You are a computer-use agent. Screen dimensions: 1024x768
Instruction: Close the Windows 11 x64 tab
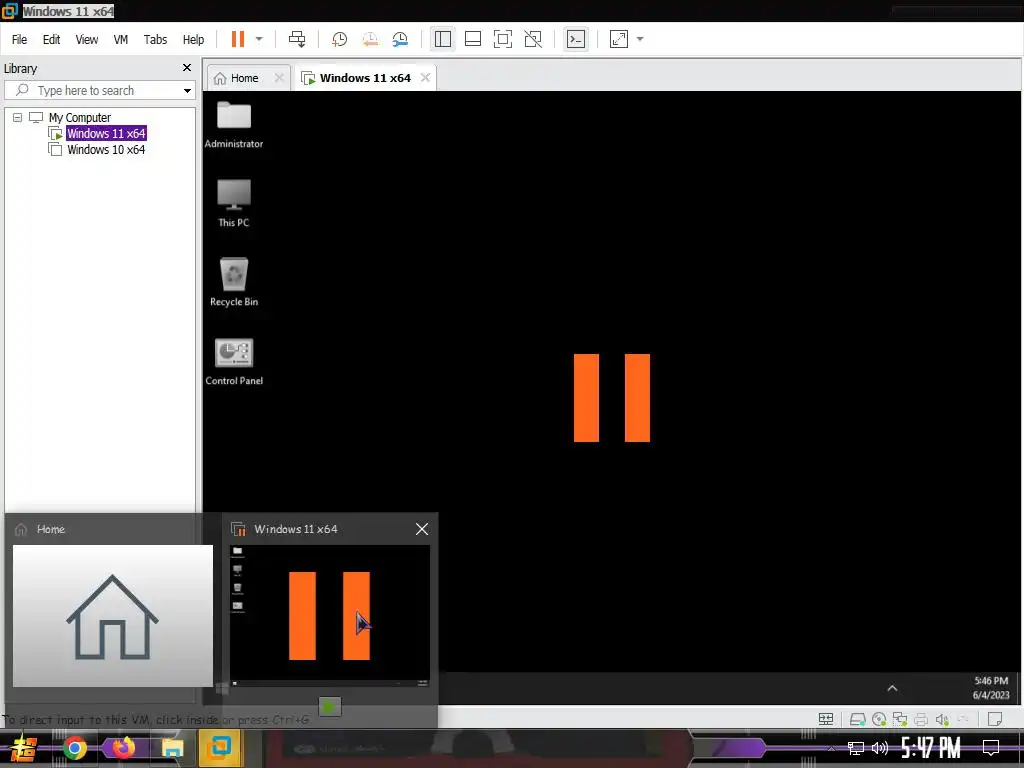[x=426, y=78]
